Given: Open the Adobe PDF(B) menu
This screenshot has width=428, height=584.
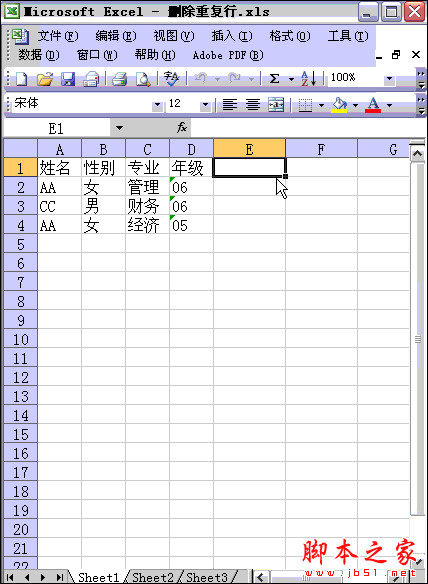Looking at the screenshot, I should [x=228, y=55].
